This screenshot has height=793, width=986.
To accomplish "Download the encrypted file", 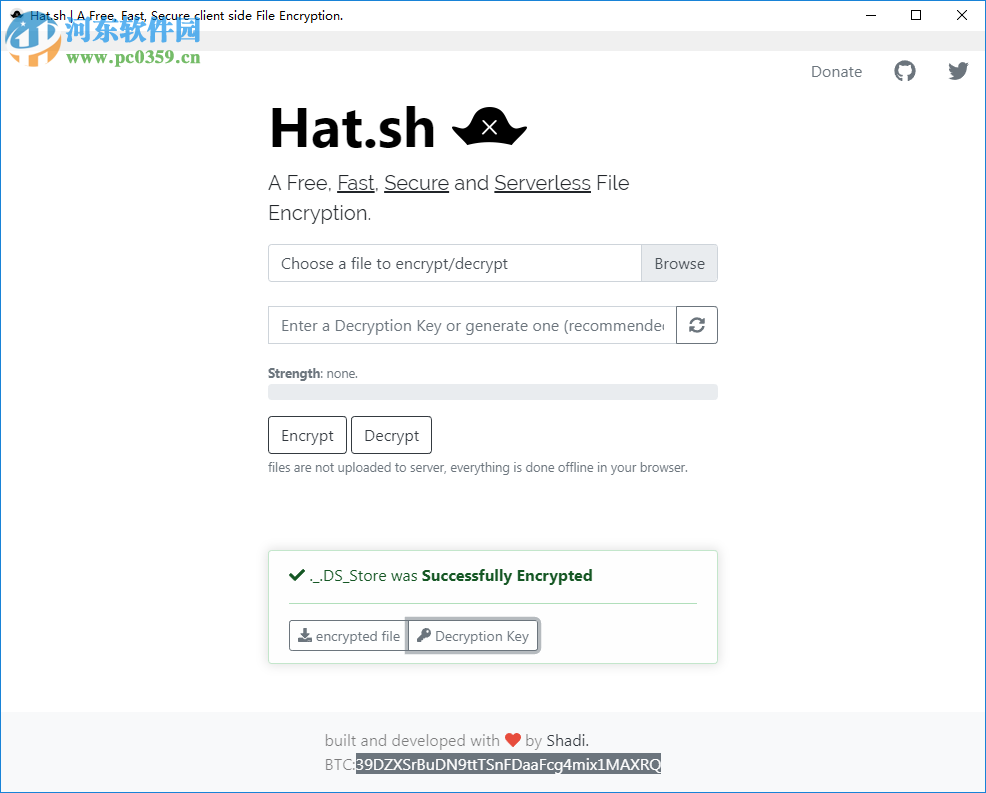I will [x=348, y=635].
